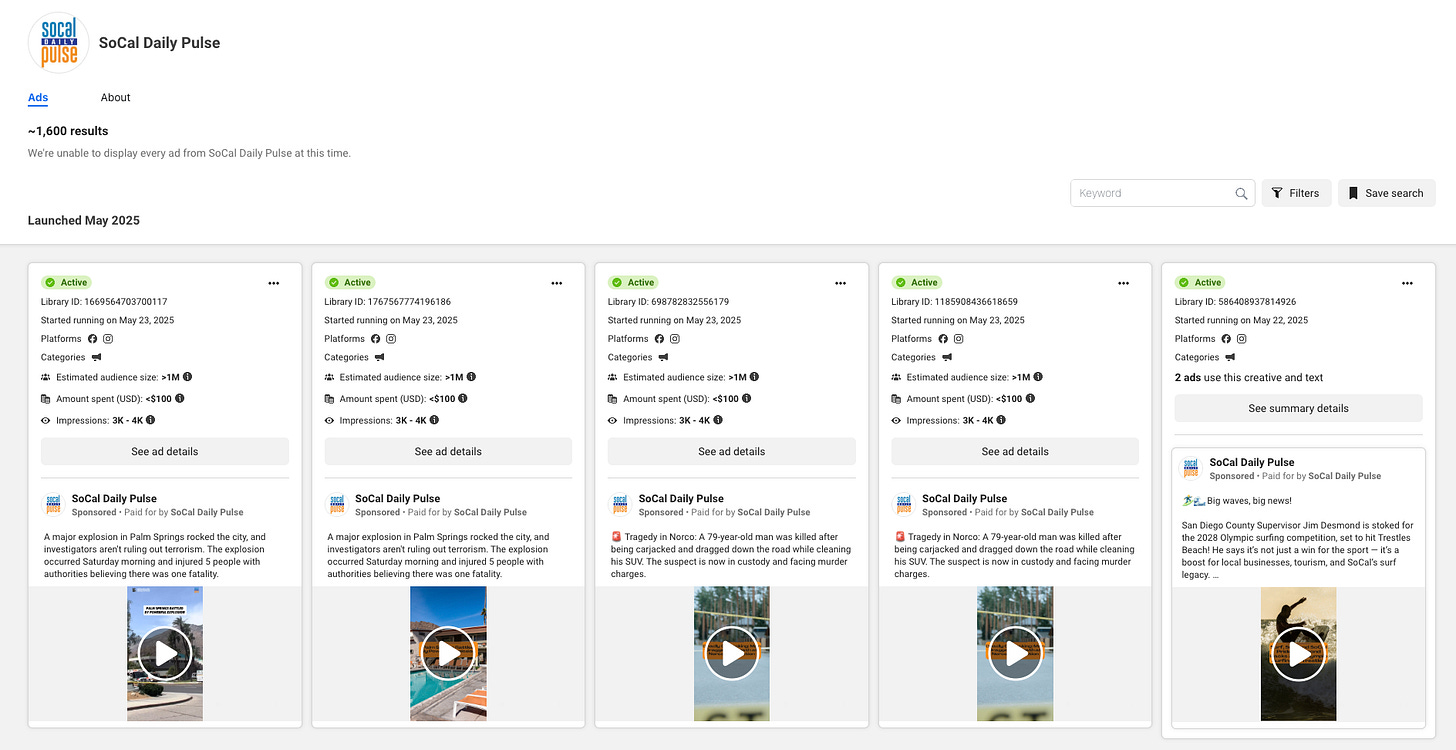
Task: Switch to the About tab
Action: point(116,97)
